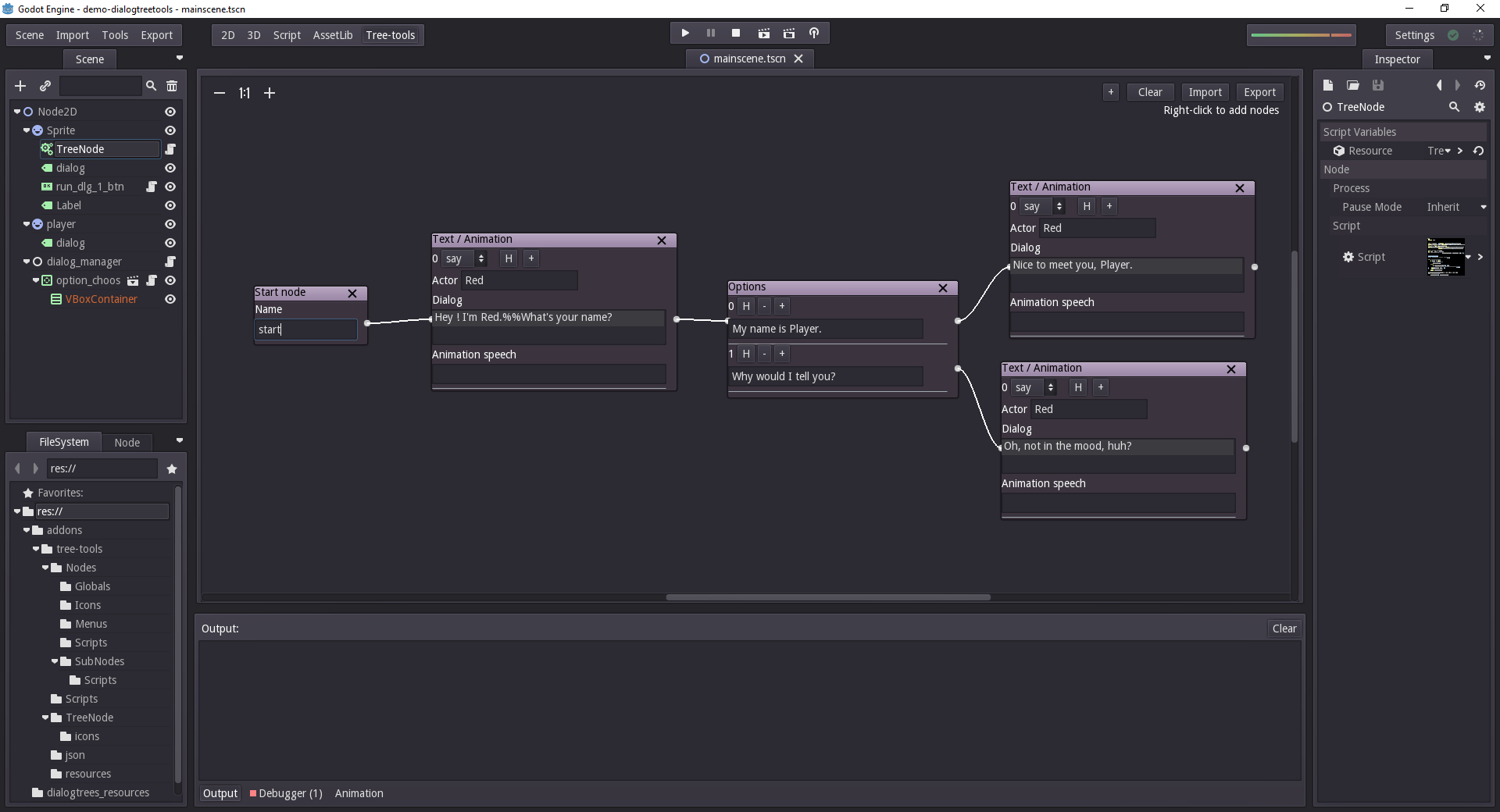Toggle visibility of the player node
The width and height of the screenshot is (1500, 812).
pos(170,224)
